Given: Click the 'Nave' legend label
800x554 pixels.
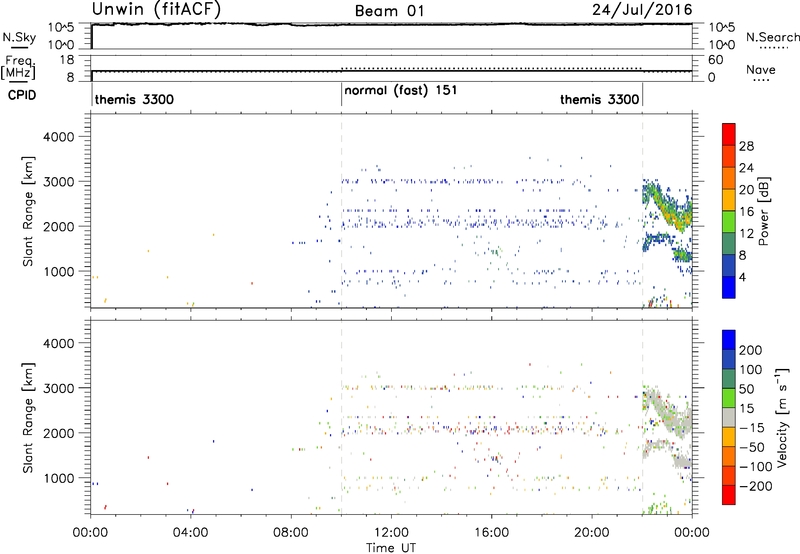Looking at the screenshot, I should coord(761,70).
